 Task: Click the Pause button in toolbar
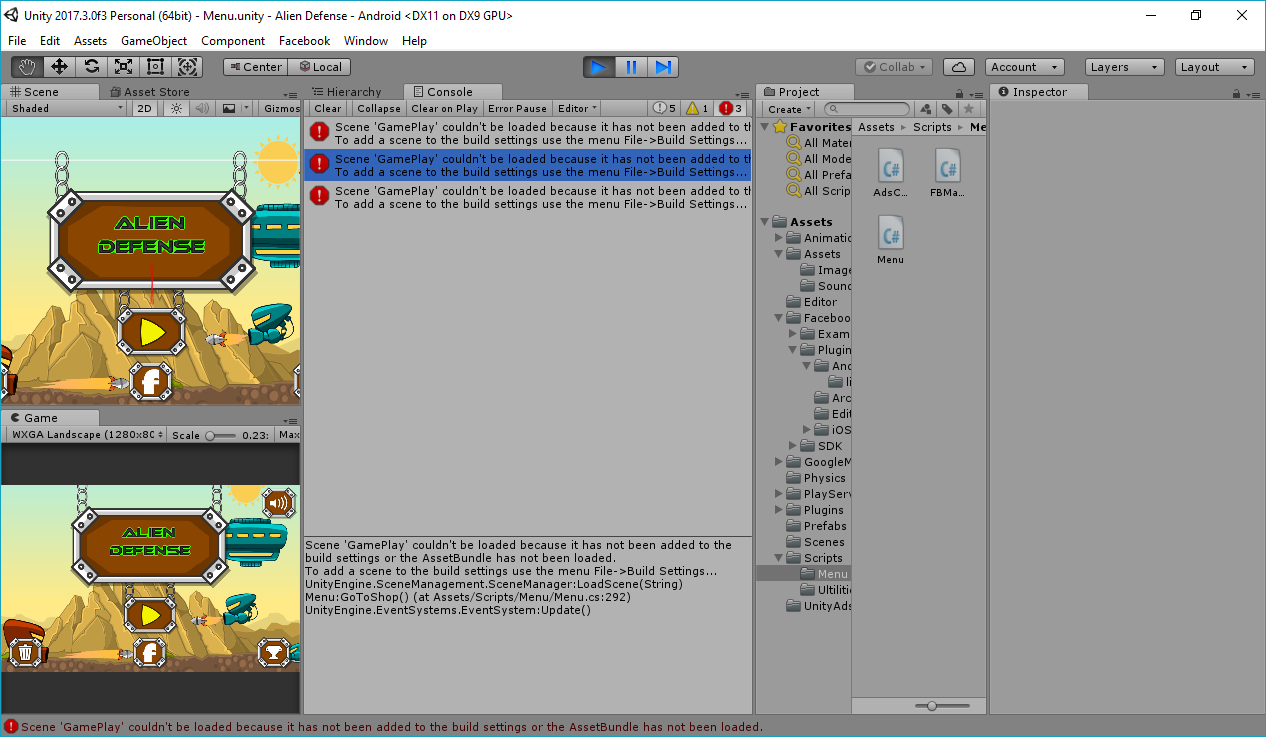631,67
